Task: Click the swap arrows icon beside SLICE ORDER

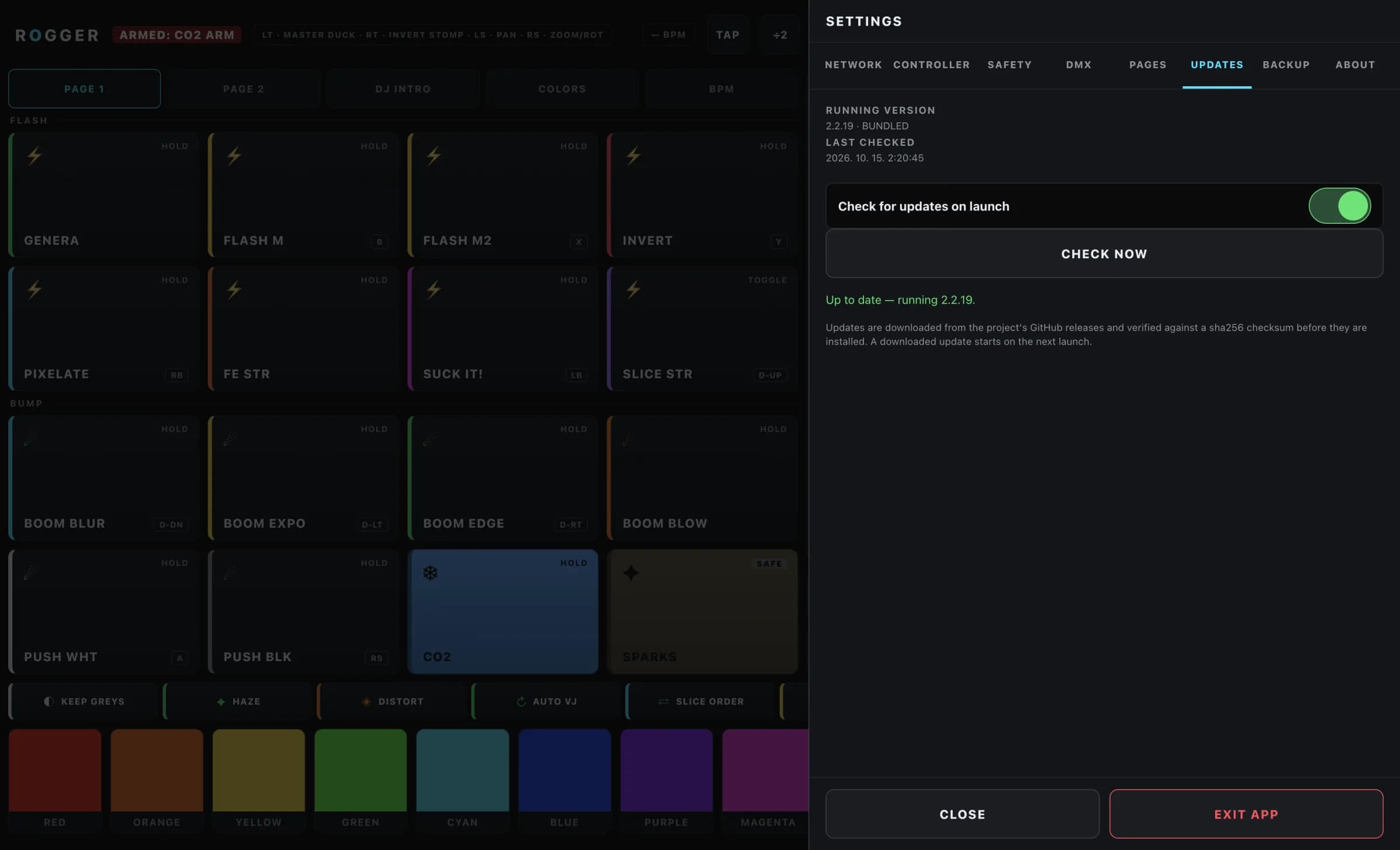Action: coord(664,701)
